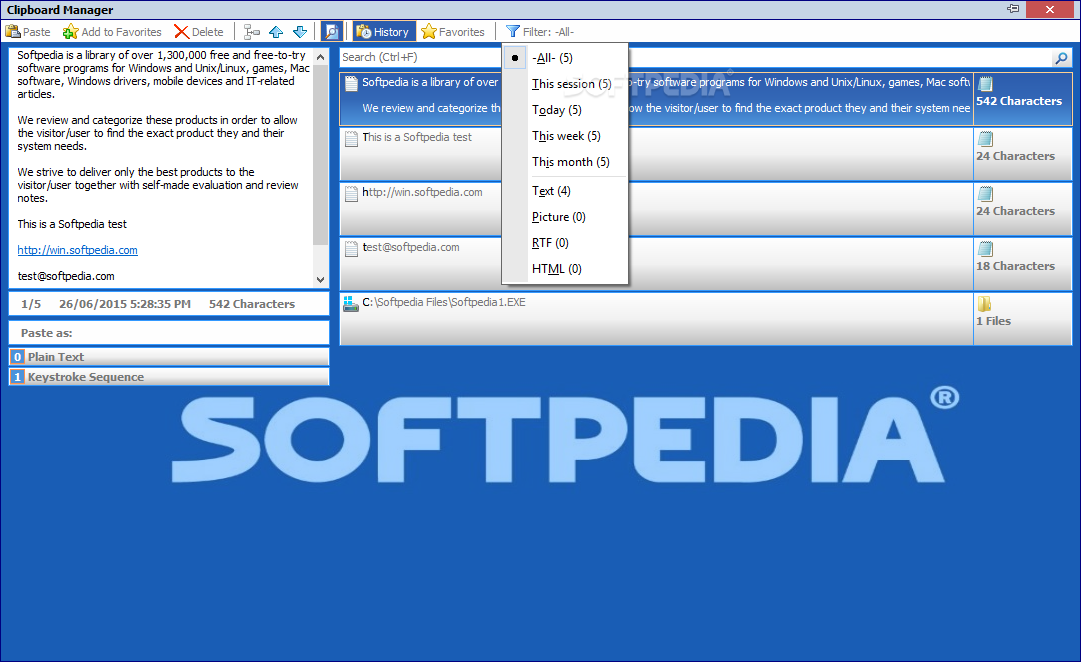Click notepad icon for 18 Characters entry
1081x662 pixels.
tap(985, 249)
